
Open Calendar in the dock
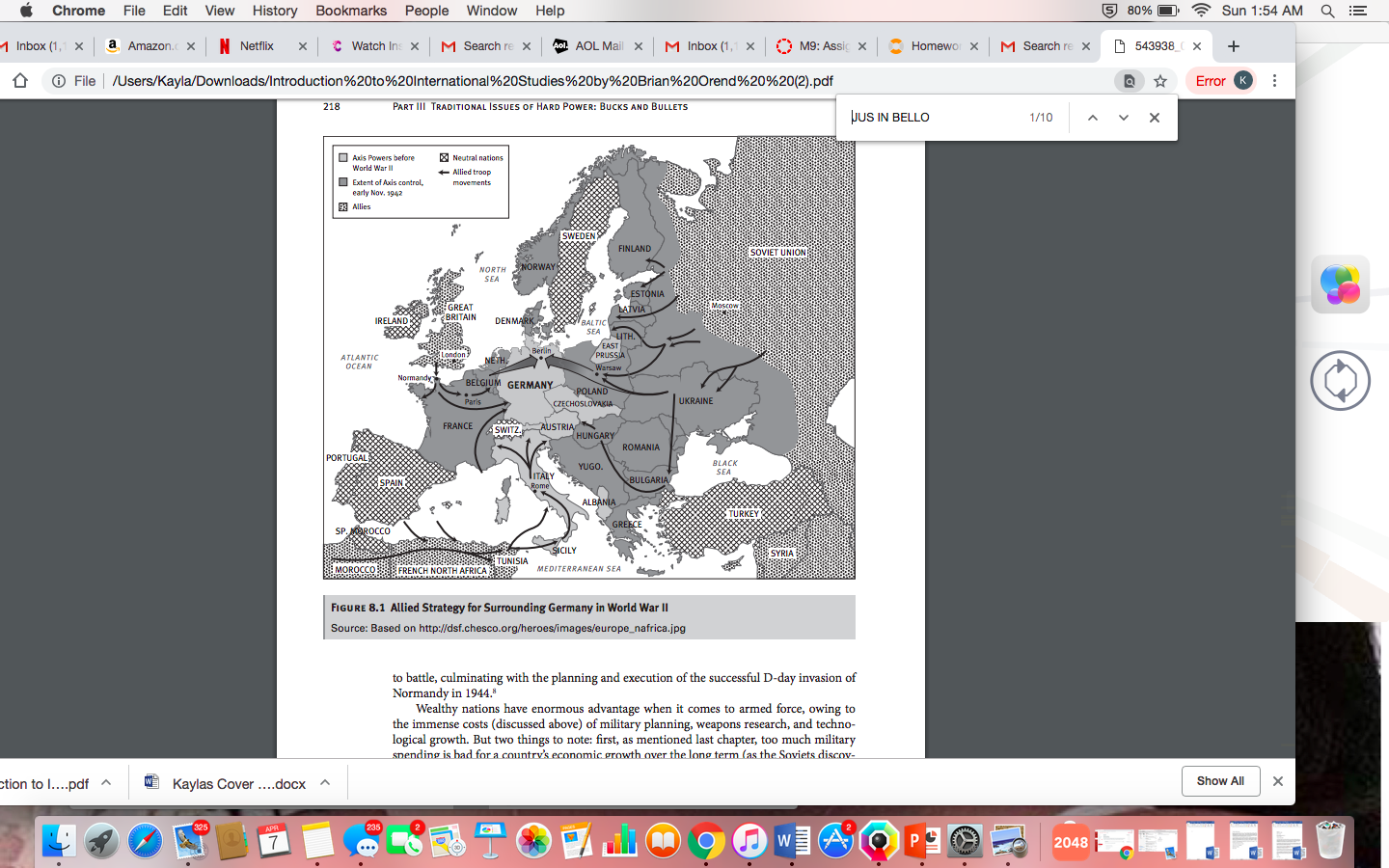[273, 841]
